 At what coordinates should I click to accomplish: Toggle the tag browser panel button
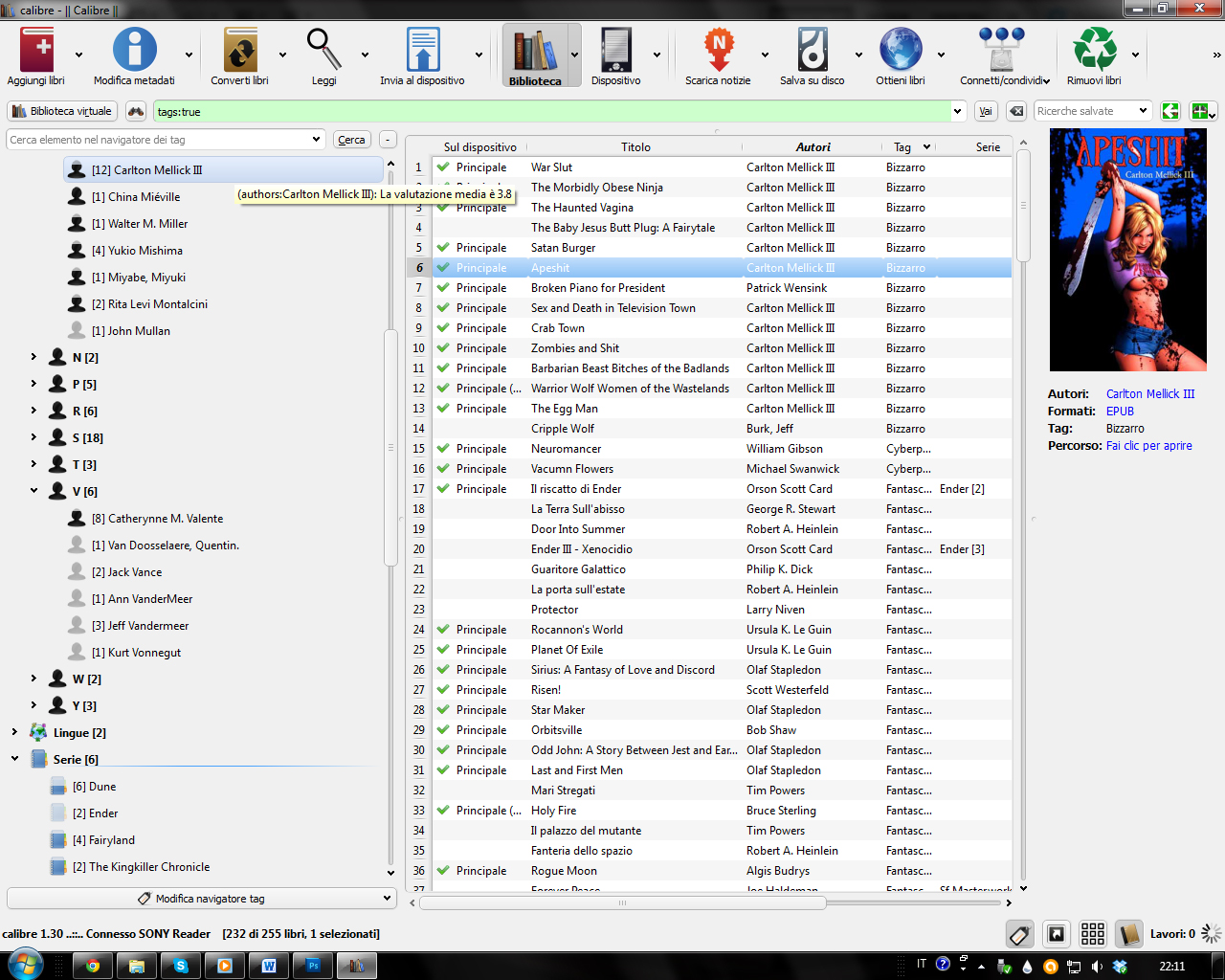[x=1019, y=934]
